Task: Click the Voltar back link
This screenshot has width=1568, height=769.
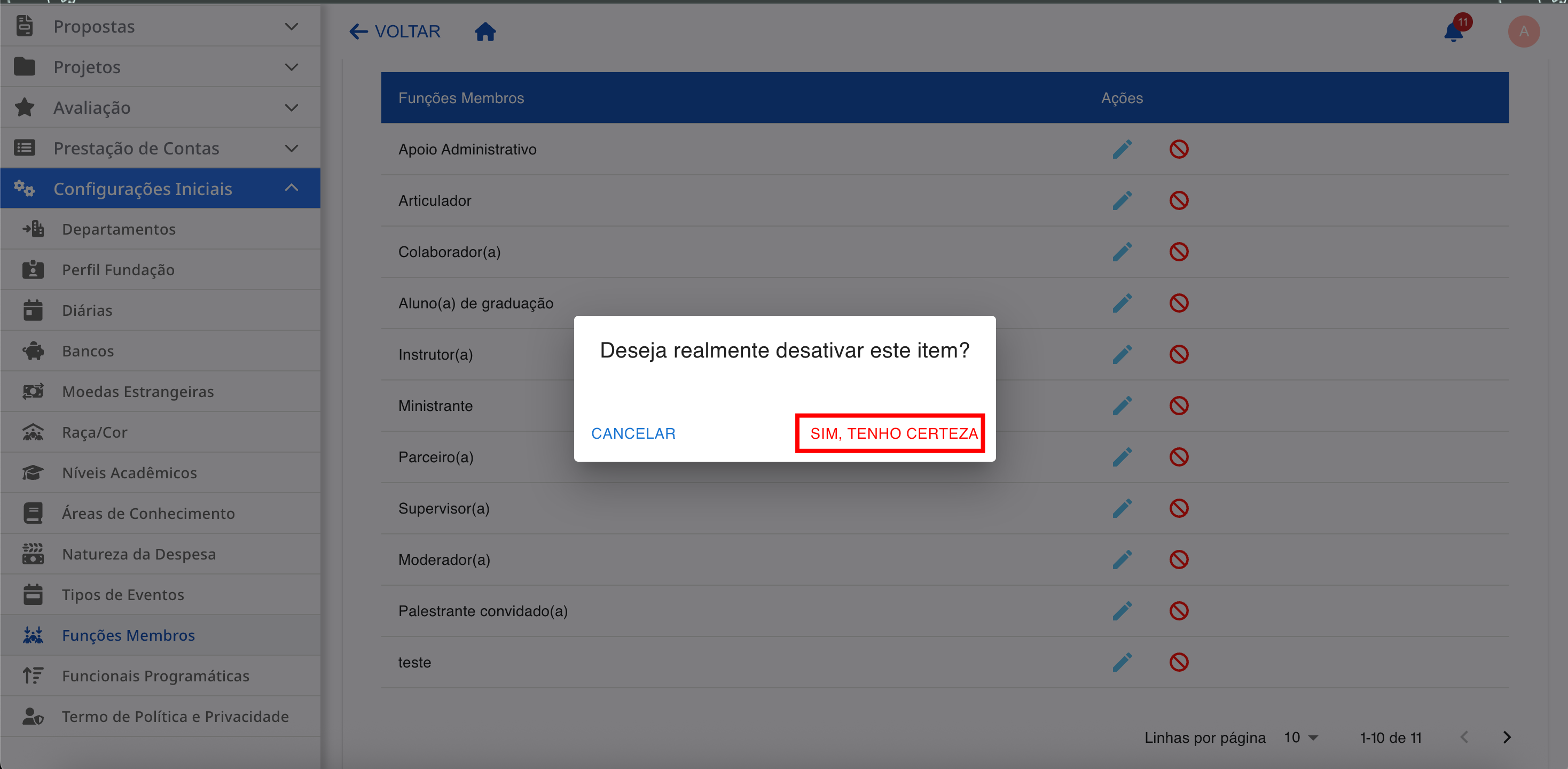Action: [395, 31]
